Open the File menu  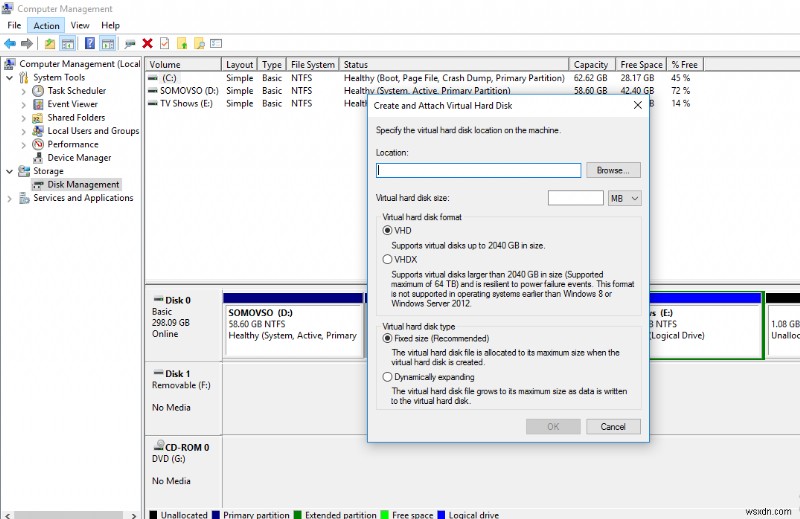pos(14,25)
